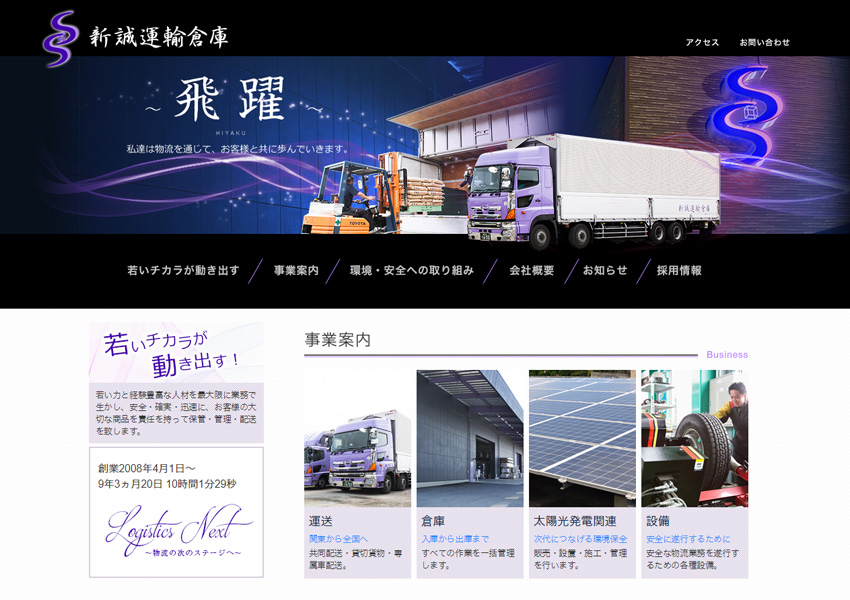Click the 新誠運輸倉庫 company name title
Screen dimensions: 850x600
point(159,38)
